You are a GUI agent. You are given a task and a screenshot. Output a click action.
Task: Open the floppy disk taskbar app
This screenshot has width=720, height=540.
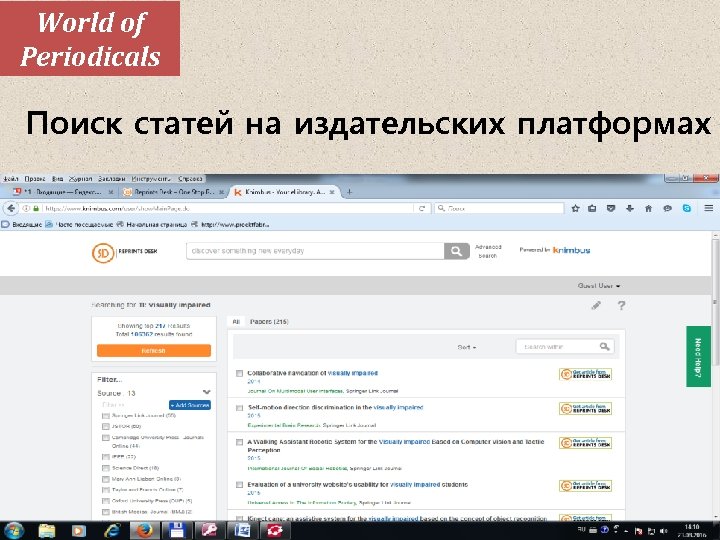point(177,531)
